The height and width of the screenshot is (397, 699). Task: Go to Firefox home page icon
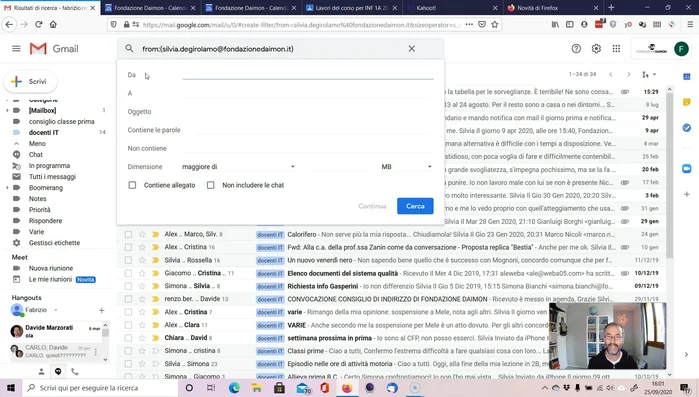(x=53, y=24)
